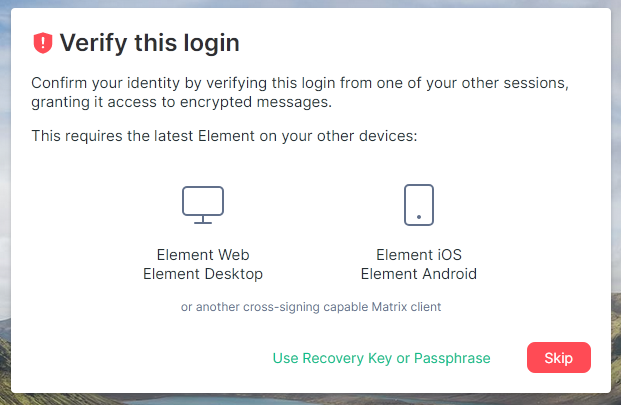Click the latest Element requirement sentence
Screen dimensions: 621x405
tap(224, 136)
